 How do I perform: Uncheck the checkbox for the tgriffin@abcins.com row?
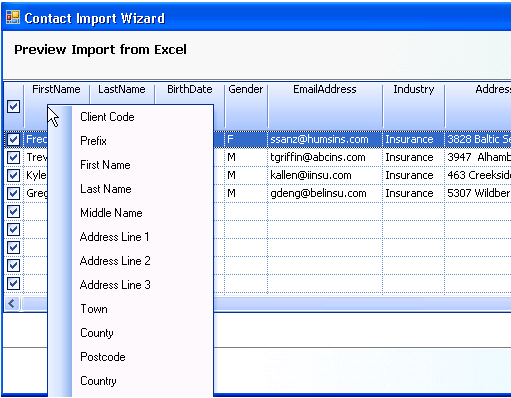[13, 157]
